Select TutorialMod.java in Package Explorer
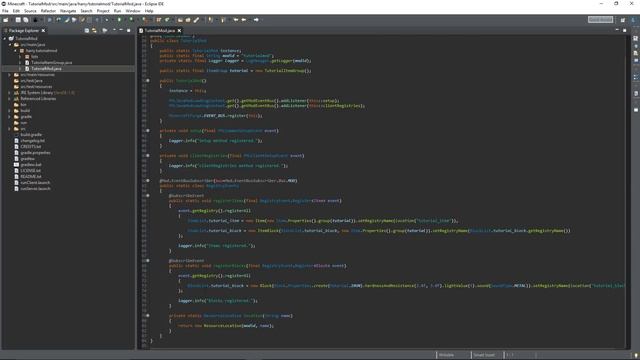640x360 pixels. [46, 69]
